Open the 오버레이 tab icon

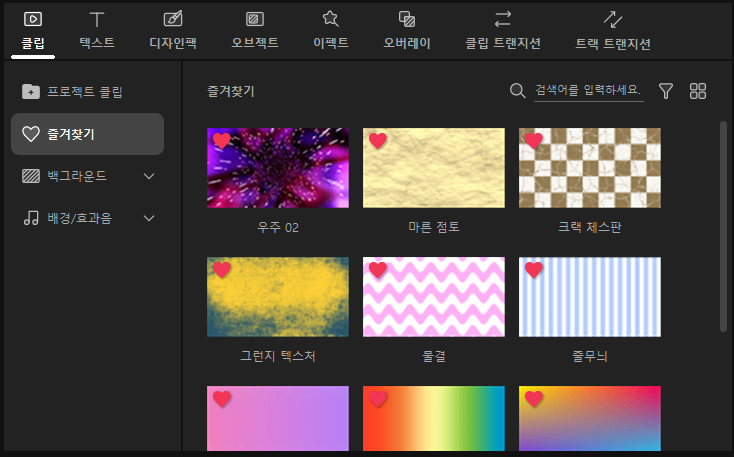(x=407, y=19)
